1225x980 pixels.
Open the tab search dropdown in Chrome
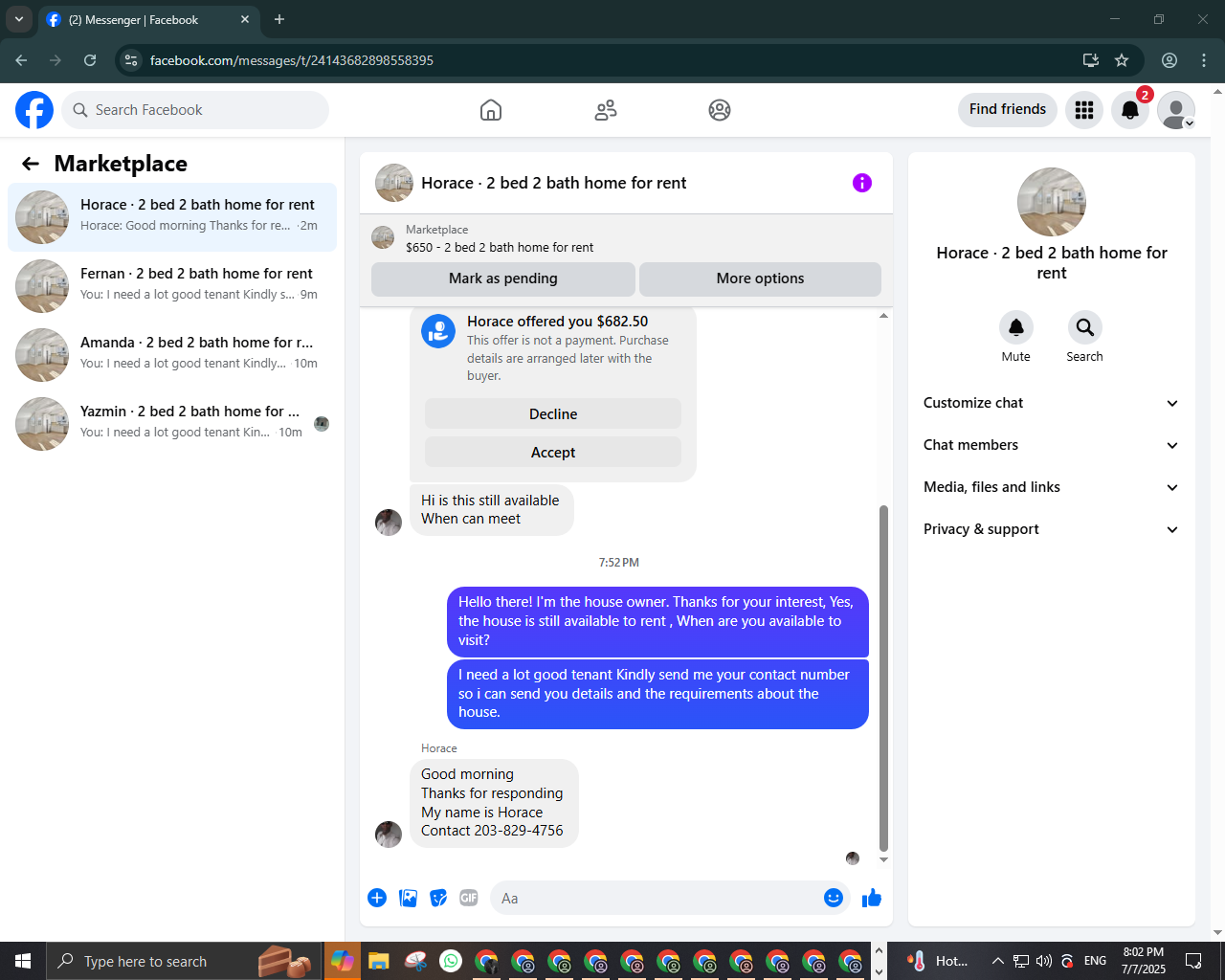coord(18,19)
